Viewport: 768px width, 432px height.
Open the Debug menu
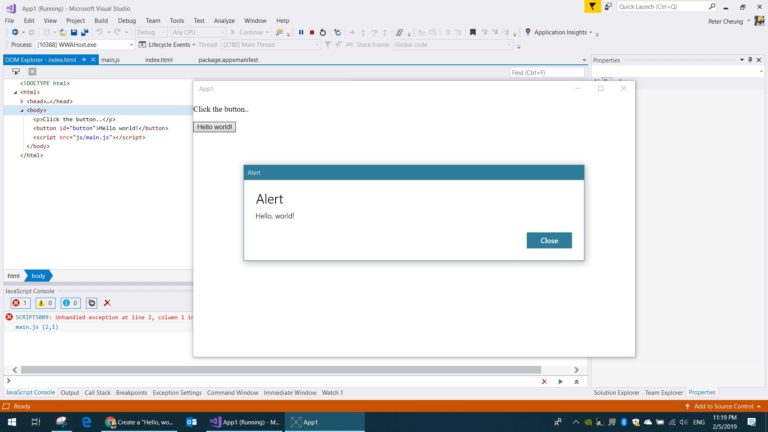tap(126, 21)
